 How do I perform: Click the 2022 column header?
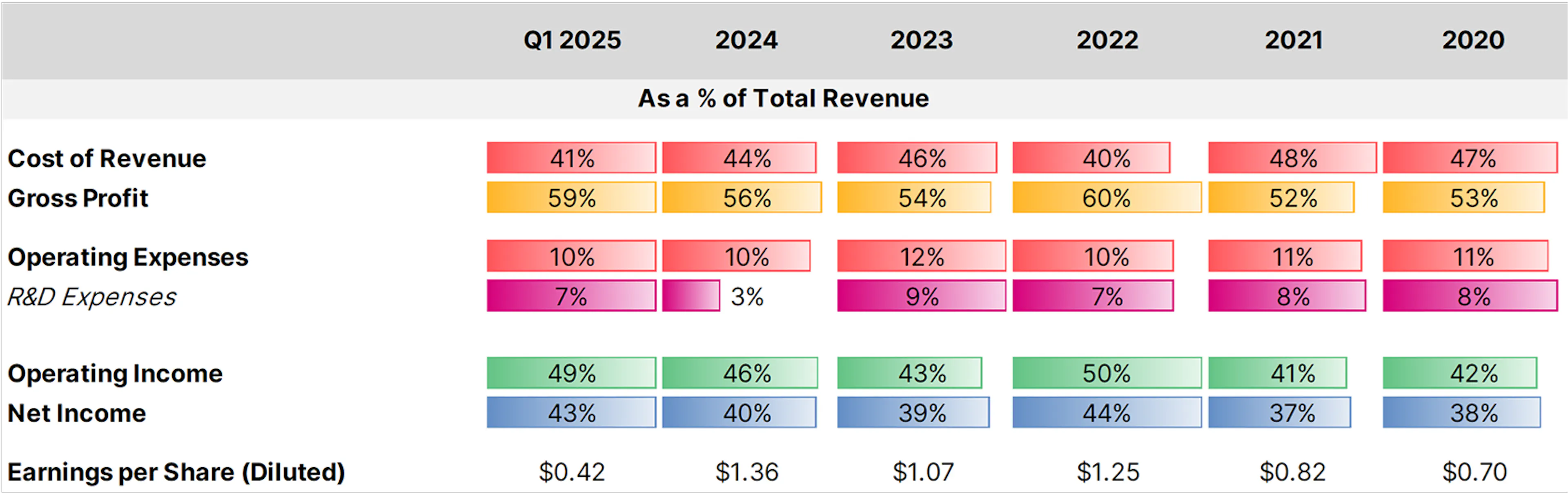[x=1107, y=40]
